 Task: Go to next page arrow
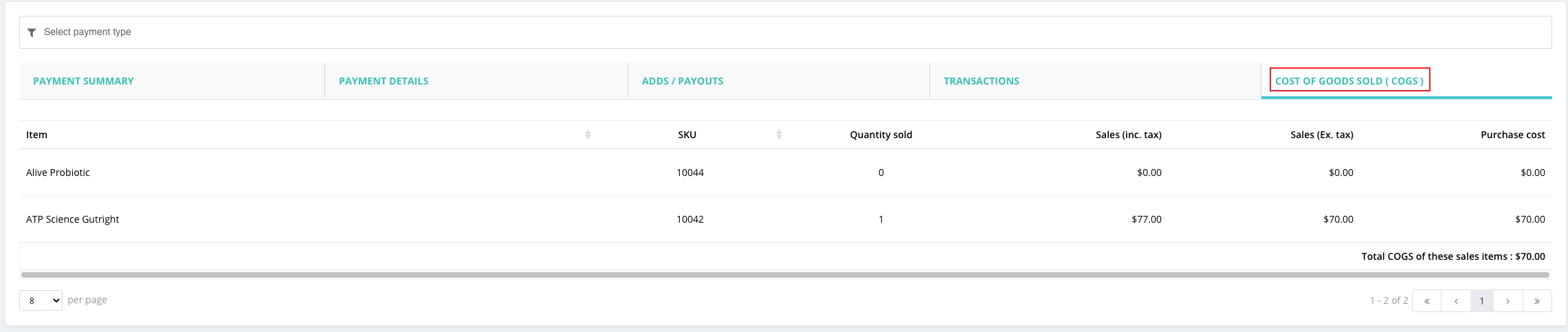(x=1508, y=301)
